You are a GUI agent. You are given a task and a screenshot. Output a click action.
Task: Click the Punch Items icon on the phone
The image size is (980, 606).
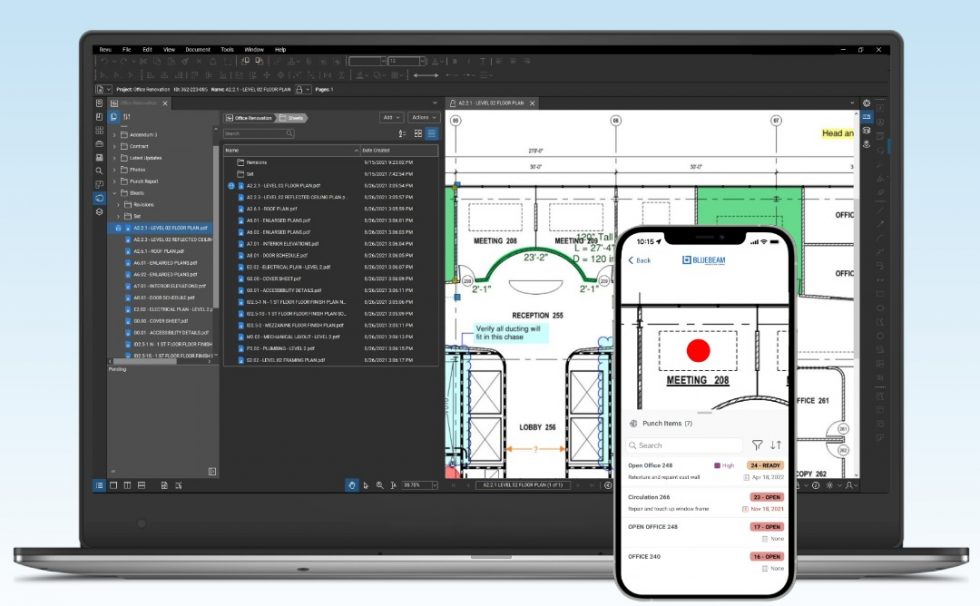(633, 421)
